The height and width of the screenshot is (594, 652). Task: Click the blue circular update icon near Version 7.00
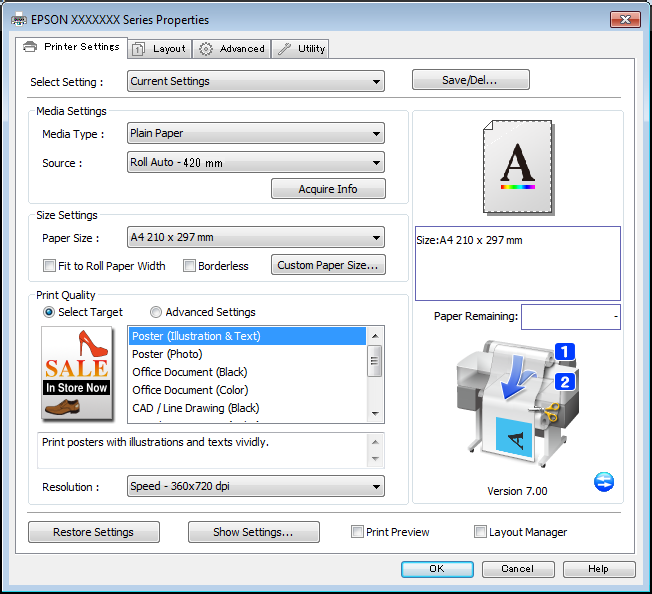point(604,482)
